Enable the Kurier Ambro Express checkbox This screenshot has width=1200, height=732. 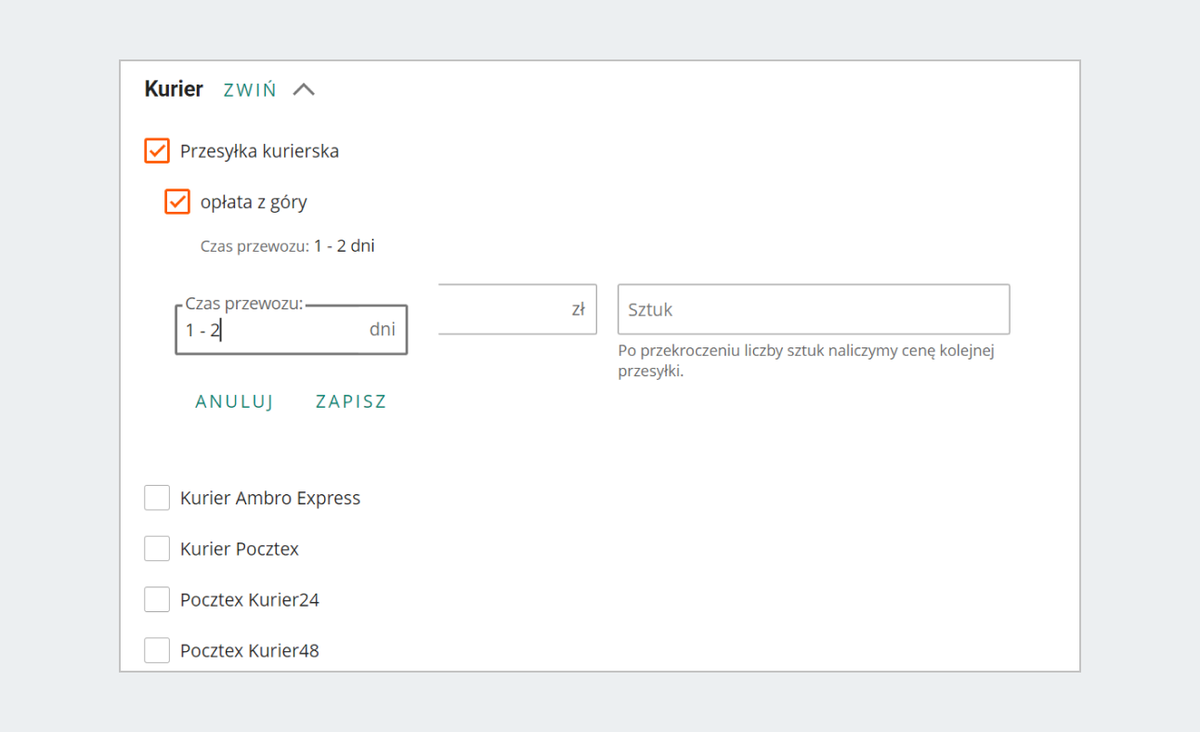(x=157, y=498)
